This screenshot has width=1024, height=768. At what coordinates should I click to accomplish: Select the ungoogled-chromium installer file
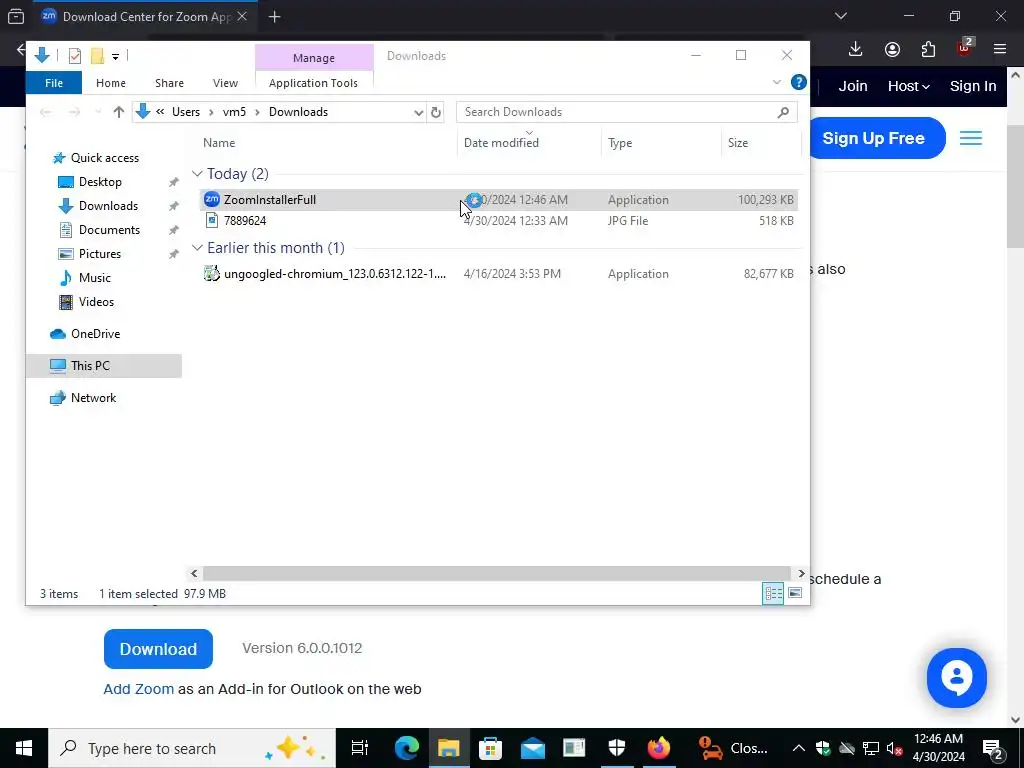point(498,274)
